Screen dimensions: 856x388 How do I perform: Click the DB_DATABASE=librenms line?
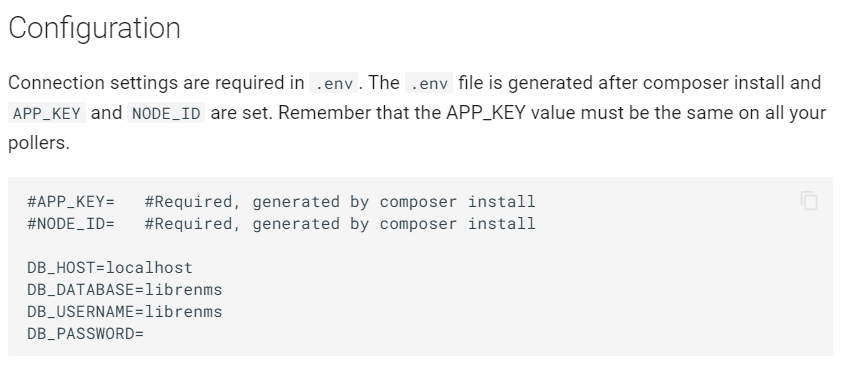(124, 289)
